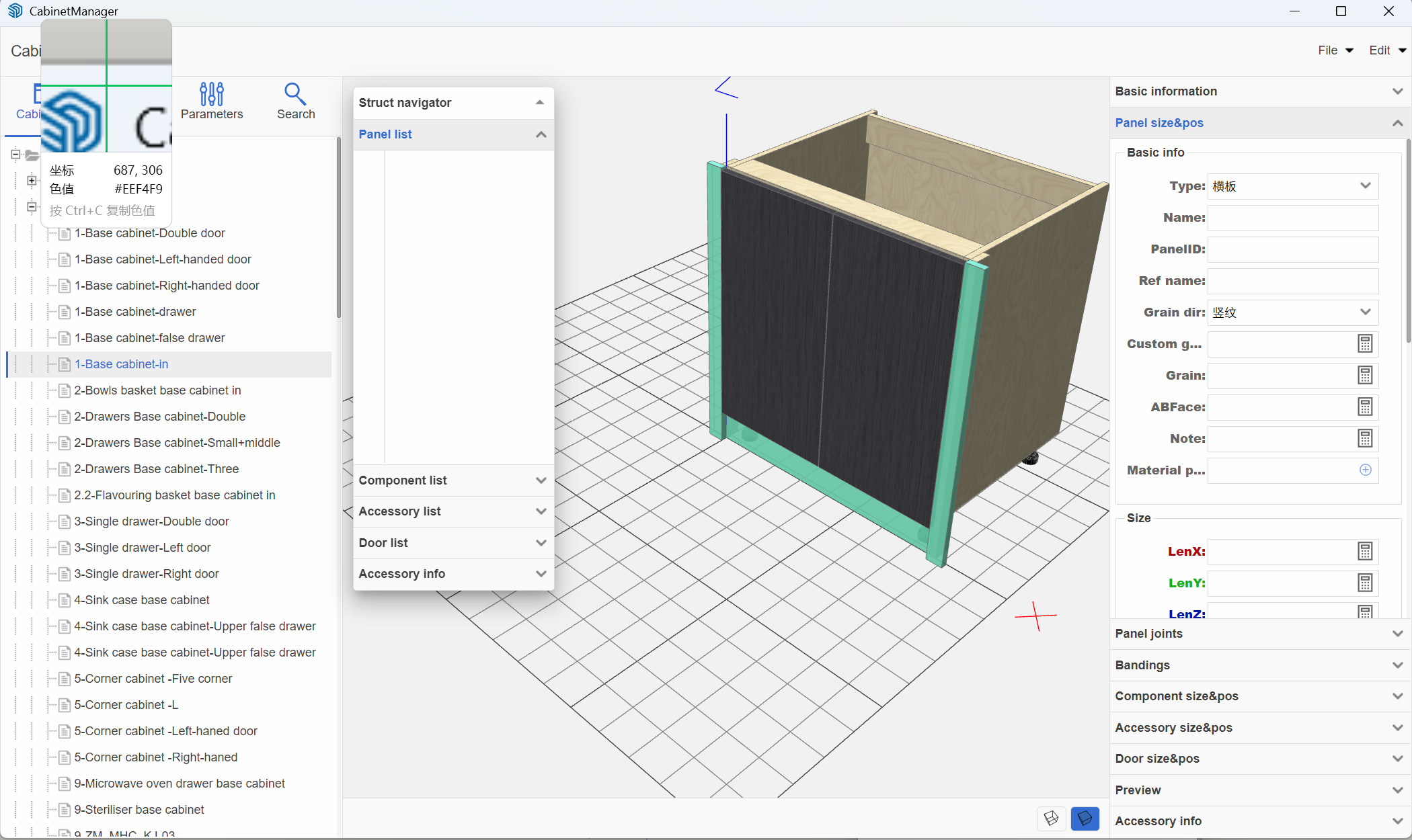
Task: Open the Edit menu
Action: pyautogui.click(x=1385, y=50)
